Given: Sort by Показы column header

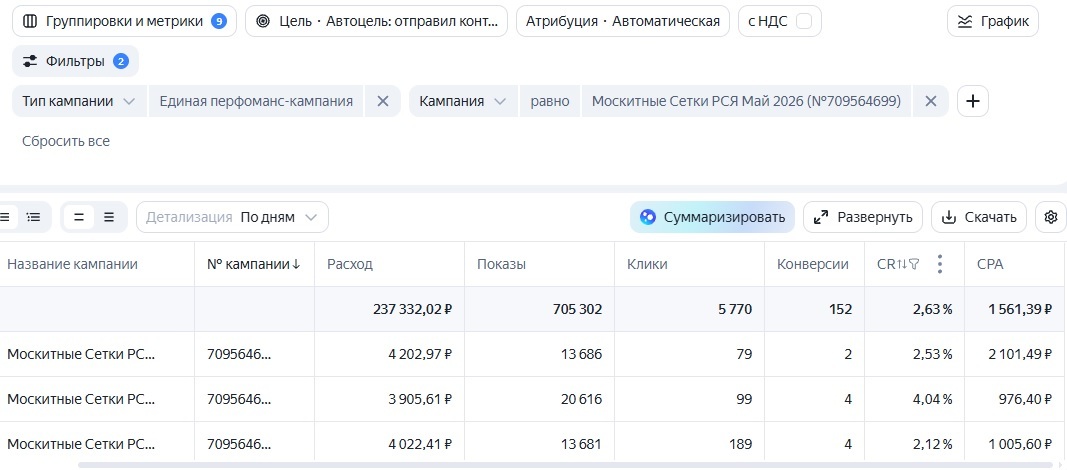Looking at the screenshot, I should 502,265.
